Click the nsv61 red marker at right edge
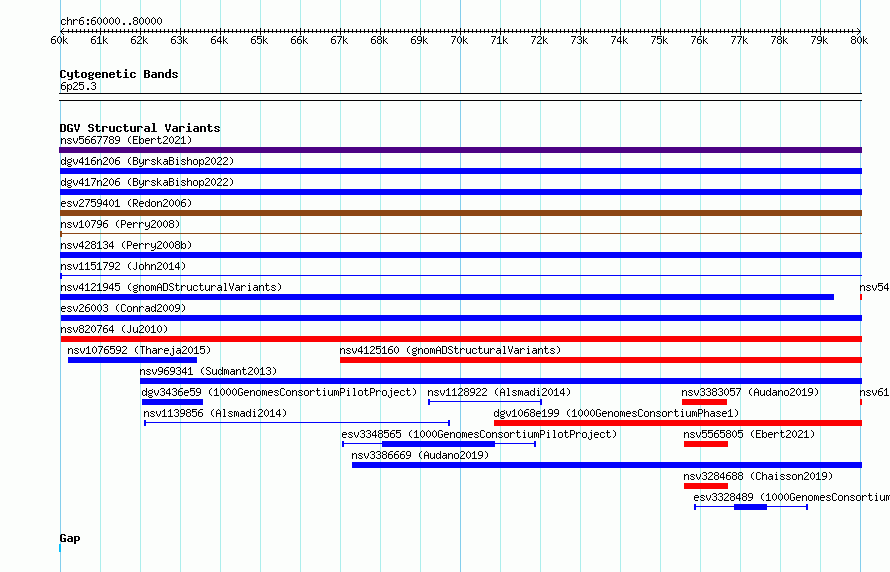The height and width of the screenshot is (572, 890). coord(861,402)
